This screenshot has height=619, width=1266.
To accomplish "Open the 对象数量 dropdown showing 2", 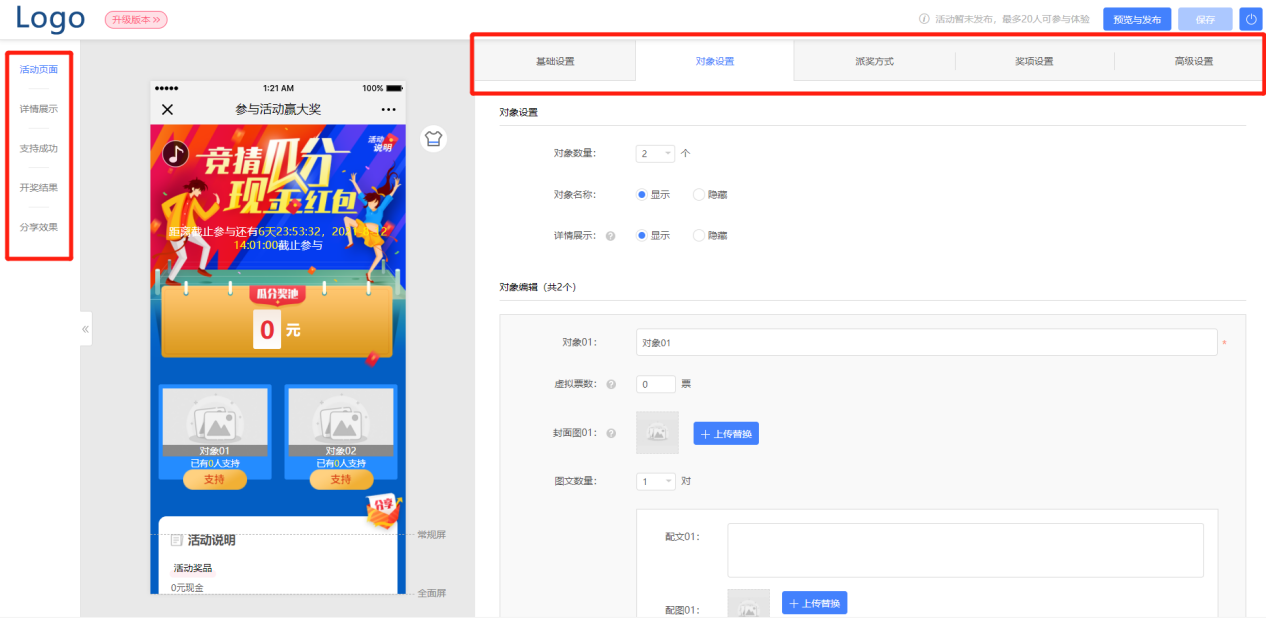I will click(655, 153).
